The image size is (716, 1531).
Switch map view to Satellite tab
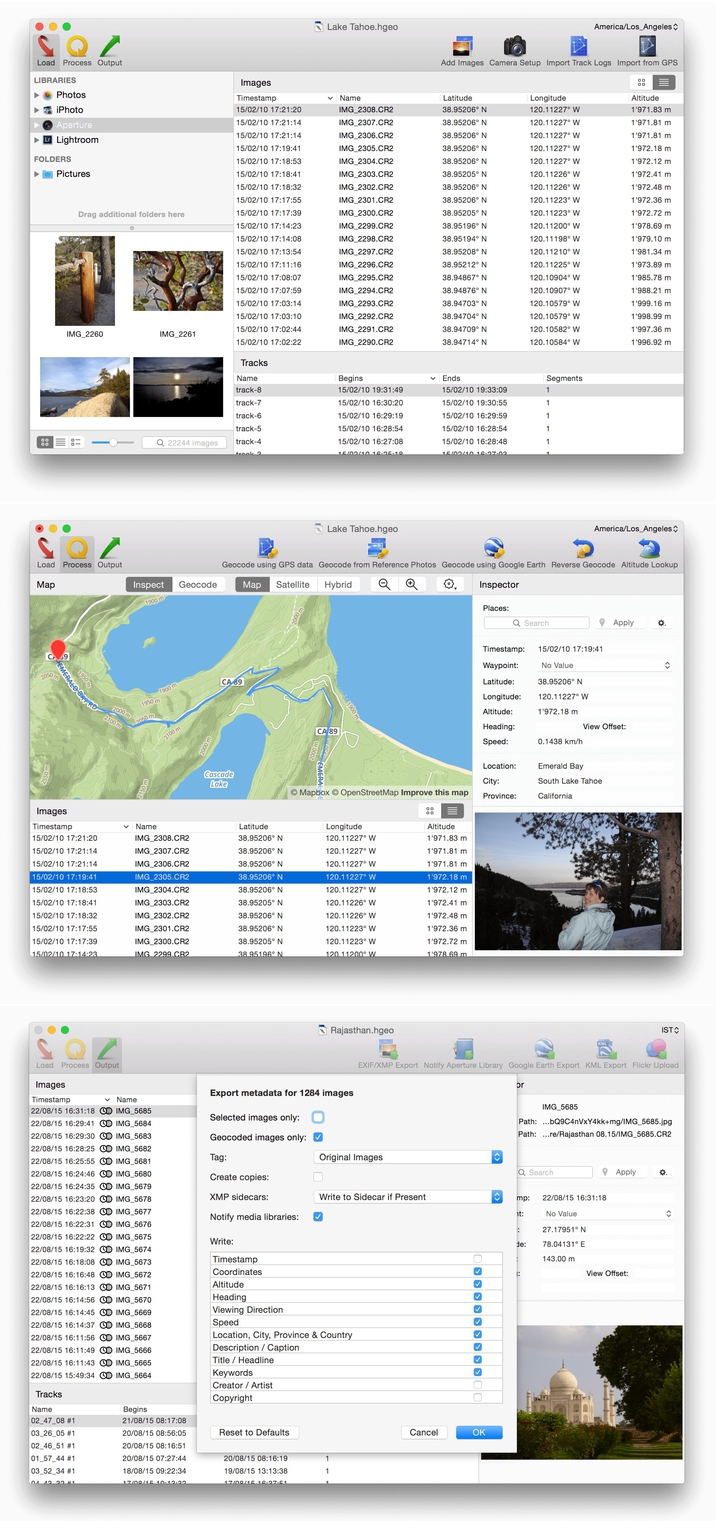(292, 585)
